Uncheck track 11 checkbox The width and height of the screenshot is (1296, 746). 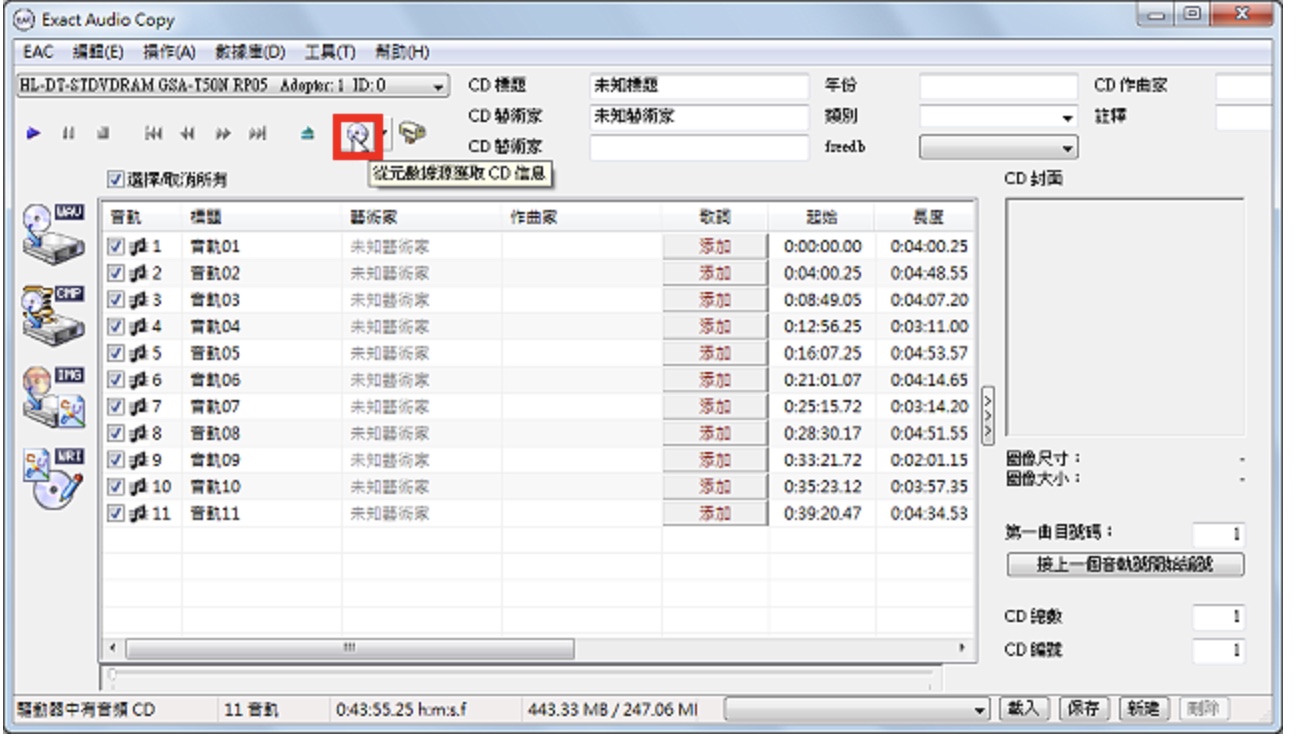click(116, 514)
